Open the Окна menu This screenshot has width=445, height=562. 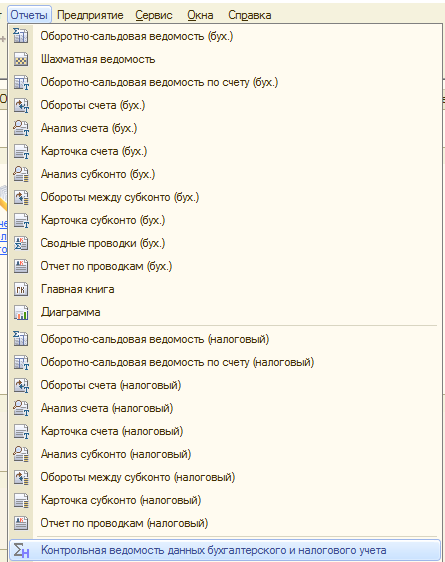click(x=200, y=15)
